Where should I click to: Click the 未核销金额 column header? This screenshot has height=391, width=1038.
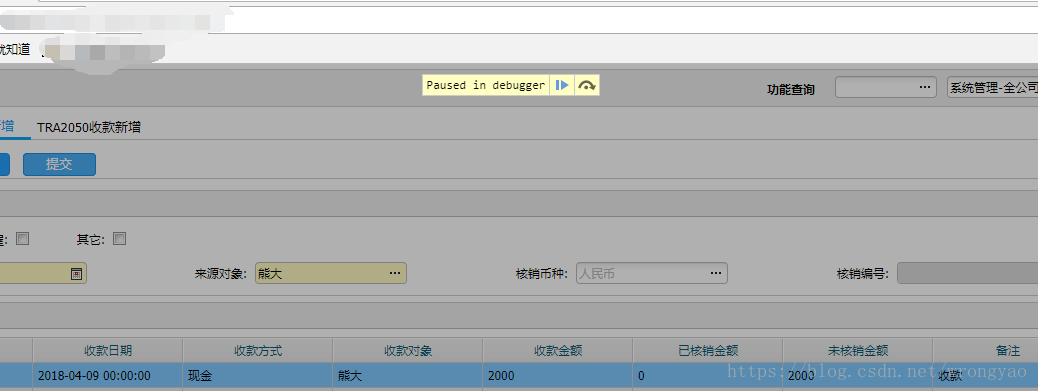[858, 350]
